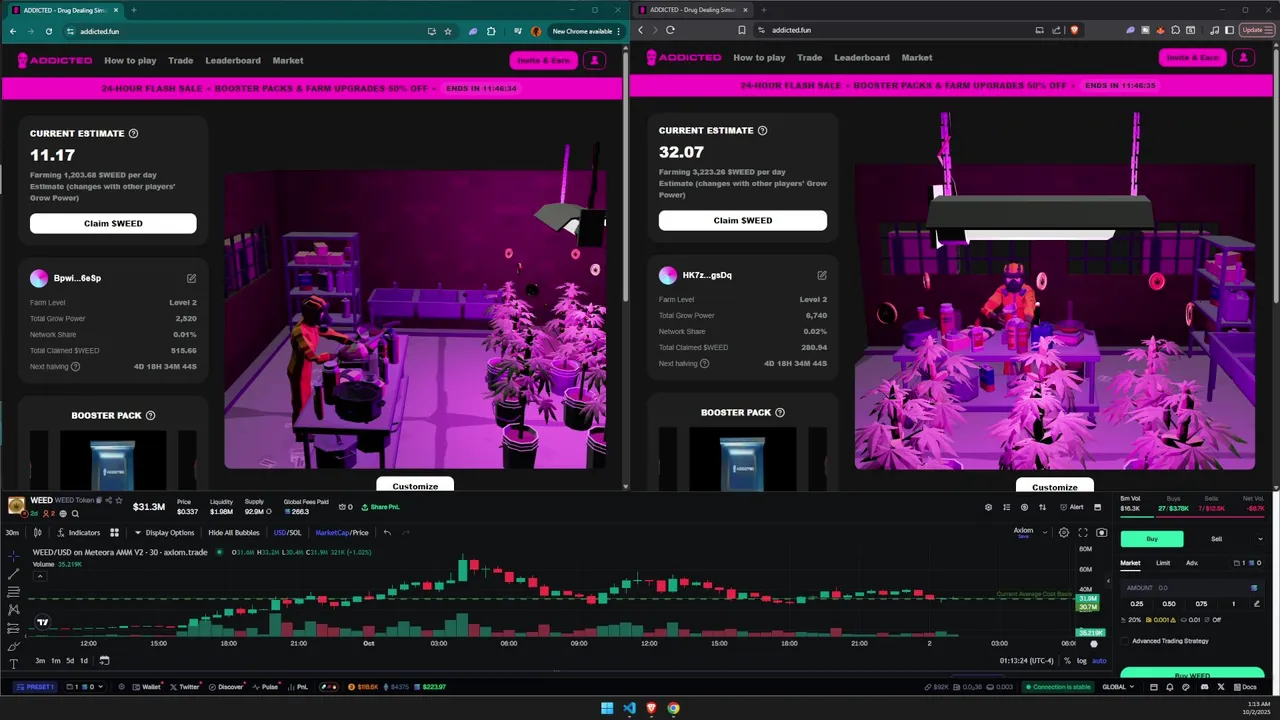Edit the Bpwi...6eSp profile name

191,278
